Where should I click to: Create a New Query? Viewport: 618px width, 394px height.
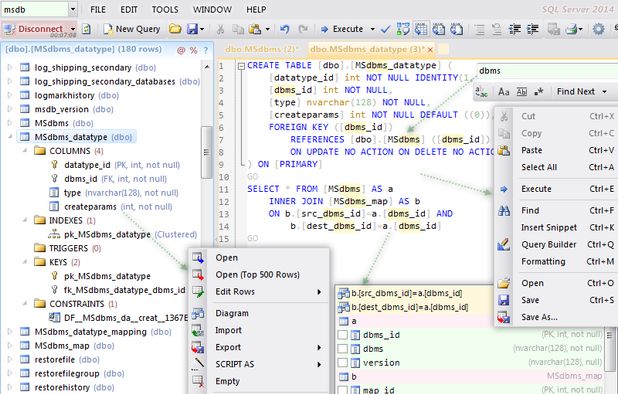point(132,29)
